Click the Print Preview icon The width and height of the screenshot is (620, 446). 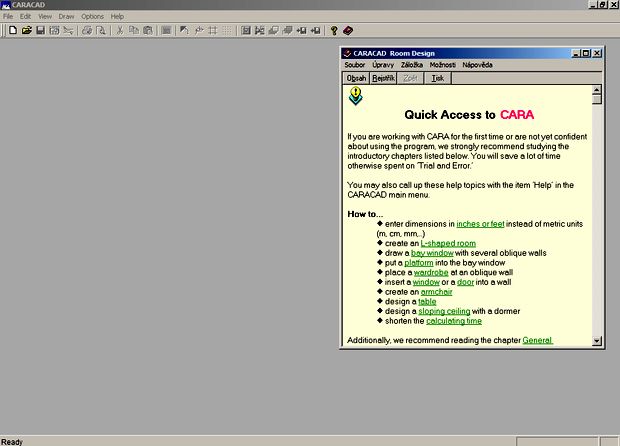[x=101, y=30]
